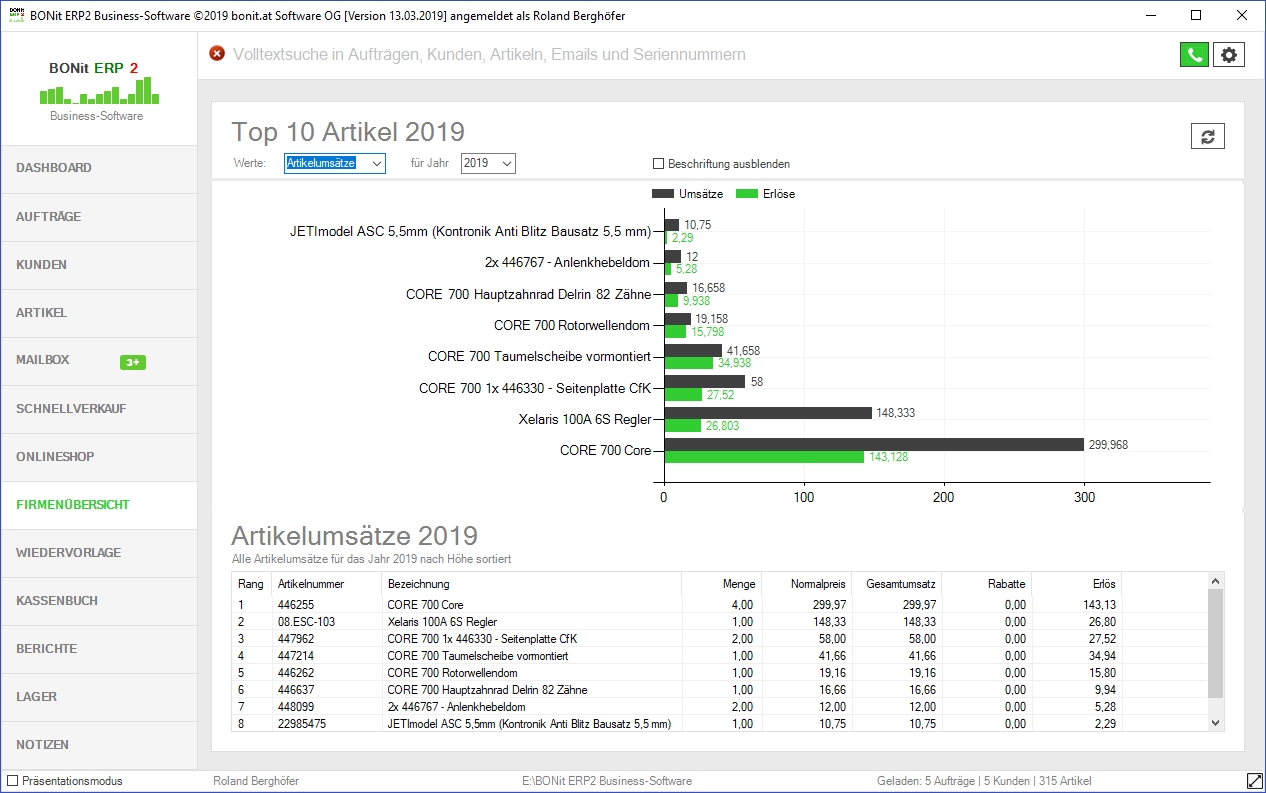Viewport: 1266px width, 793px height.
Task: Click the table's vertical scrollbar thumb
Action: pyautogui.click(x=1215, y=643)
